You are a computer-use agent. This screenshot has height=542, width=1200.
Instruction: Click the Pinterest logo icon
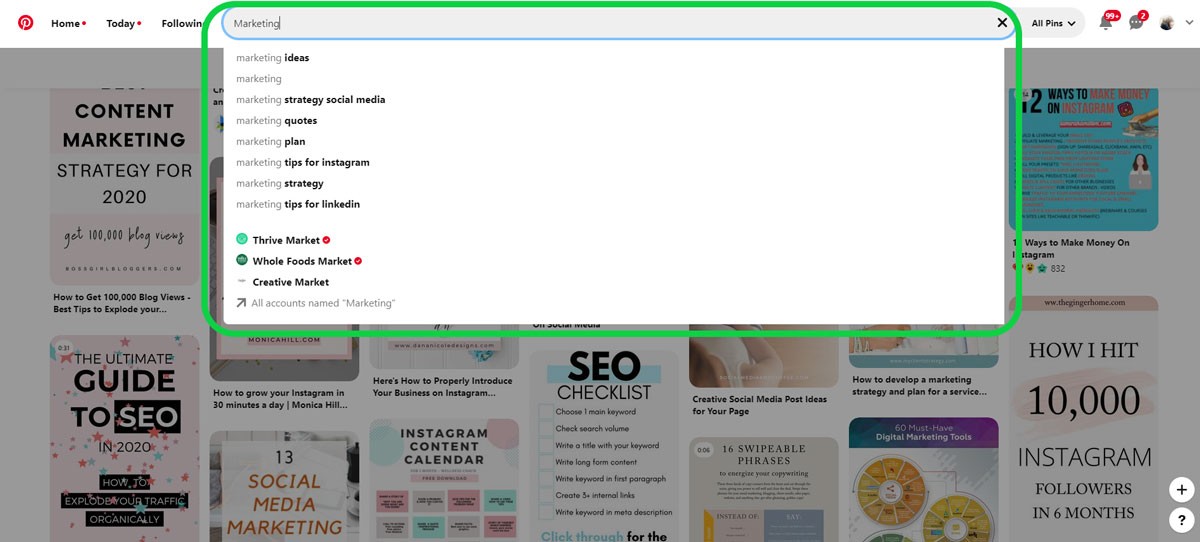coord(25,22)
